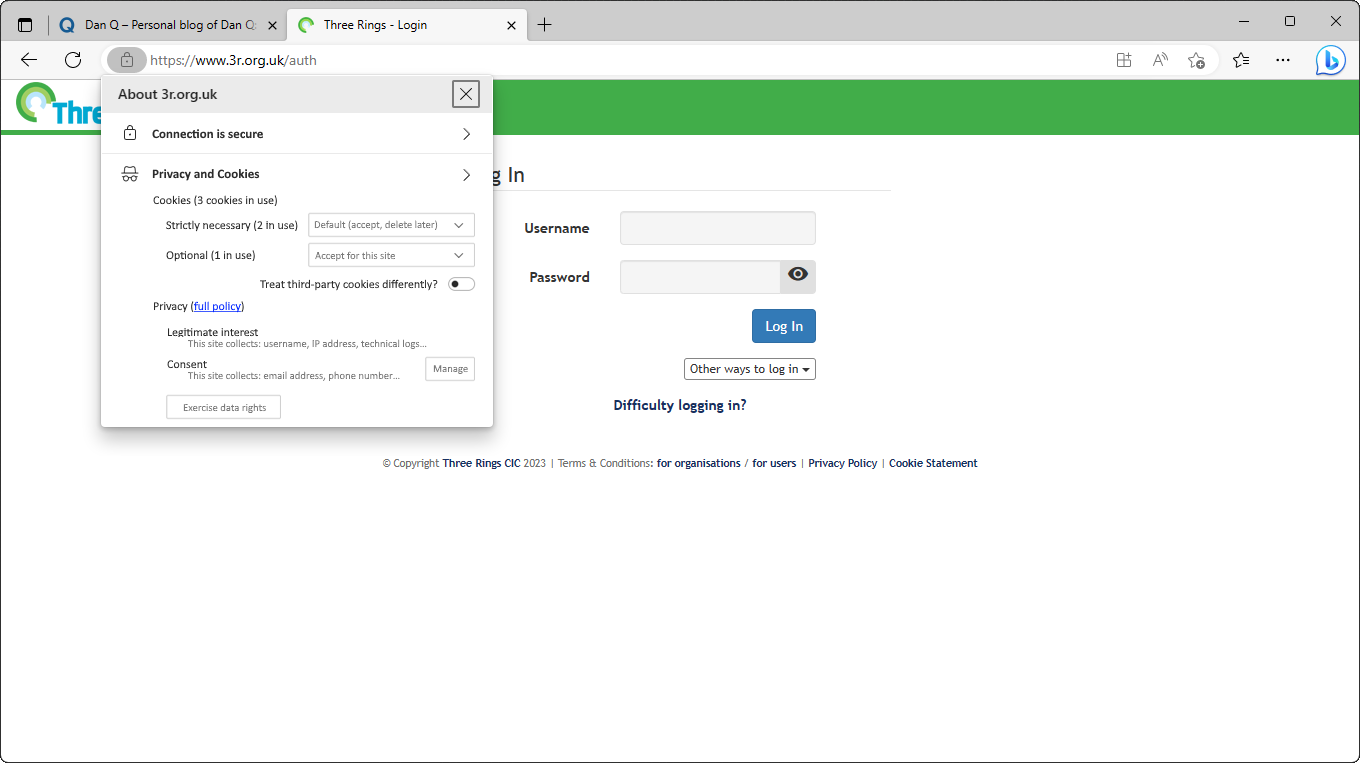Reload the page with refresh icon

coord(73,60)
